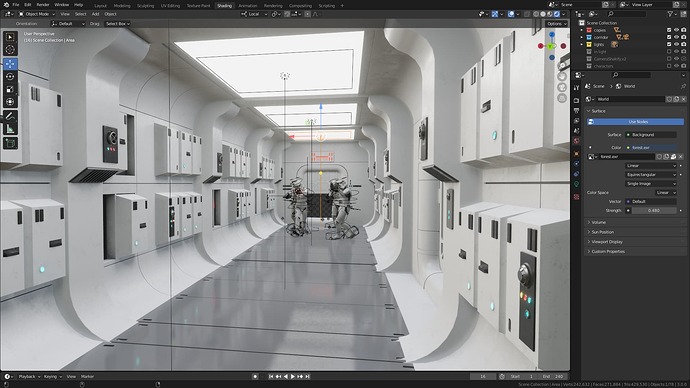Switch to the Compositing workspace tab
Image resolution: width=690 pixels, height=388 pixels.
coord(300,6)
